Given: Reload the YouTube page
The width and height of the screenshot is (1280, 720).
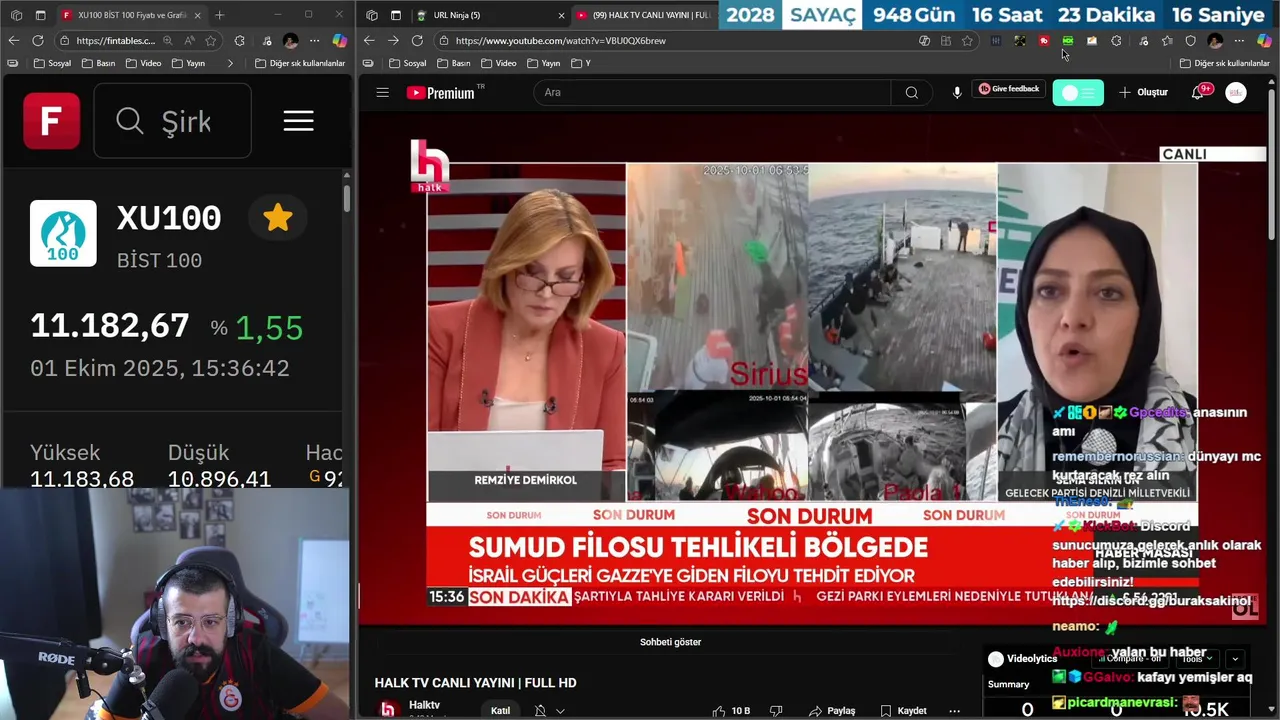Looking at the screenshot, I should point(417,41).
